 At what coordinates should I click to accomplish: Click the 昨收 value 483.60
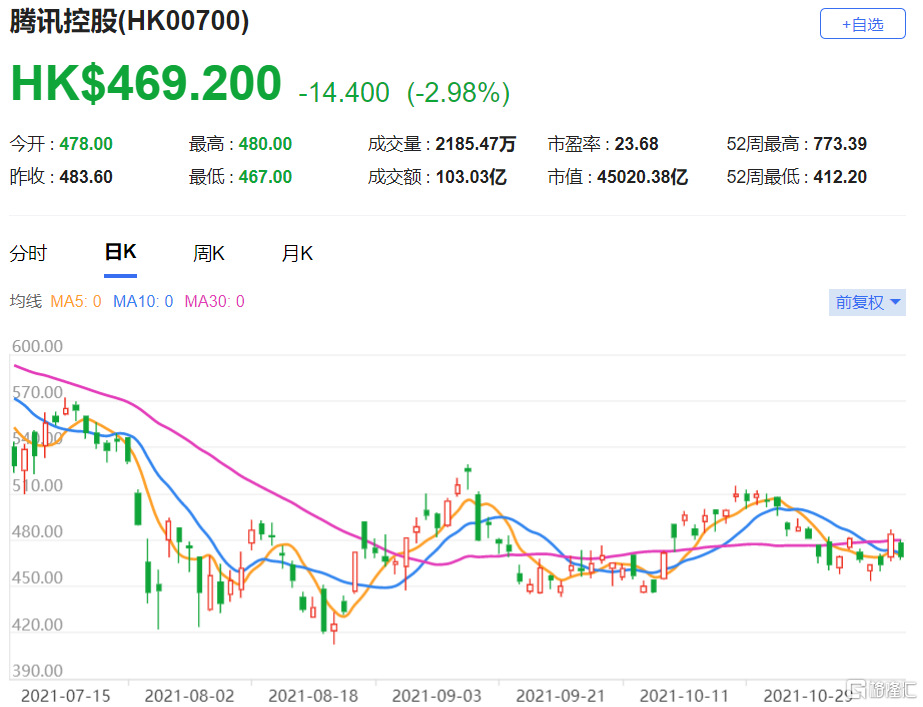(86, 177)
